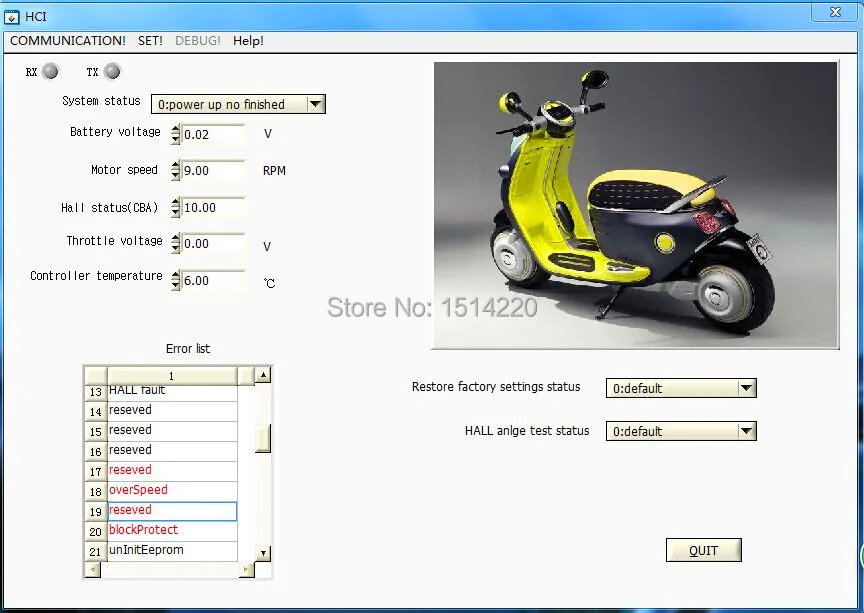The width and height of the screenshot is (864, 613).
Task: Open Restore factory settings status dropdown arrow
Action: [747, 388]
